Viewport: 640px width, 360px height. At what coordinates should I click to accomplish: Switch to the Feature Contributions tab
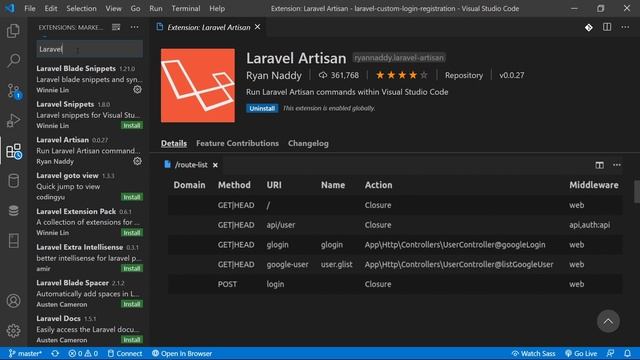237,143
